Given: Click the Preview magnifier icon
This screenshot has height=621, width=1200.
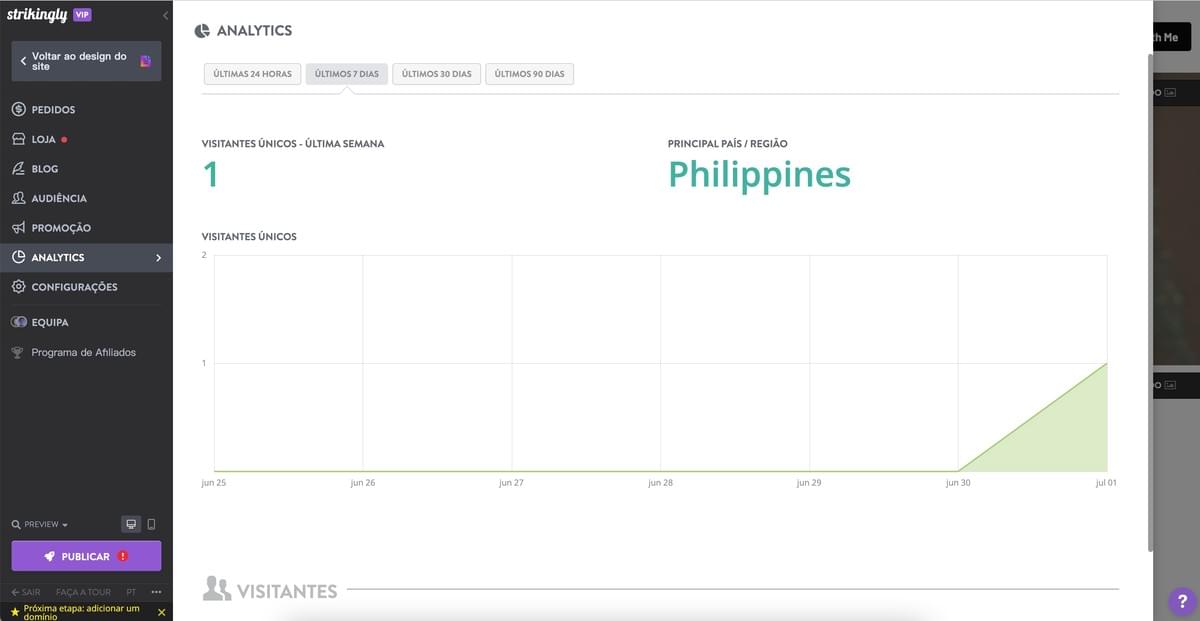Looking at the screenshot, I should click(16, 525).
